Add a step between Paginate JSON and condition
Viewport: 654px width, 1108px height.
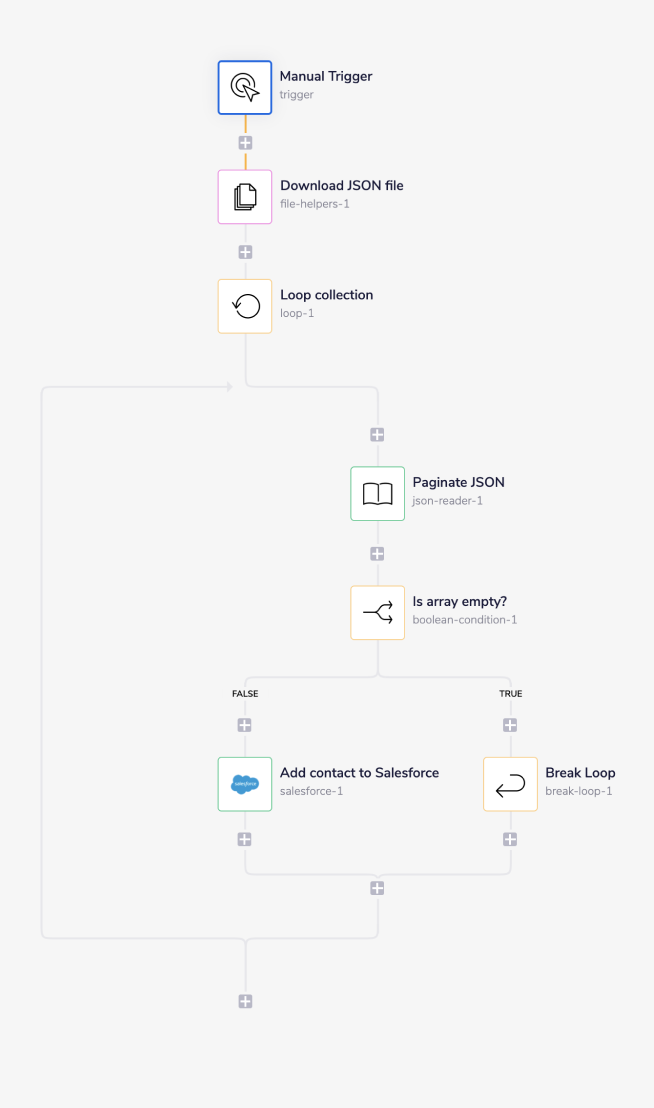(x=377, y=552)
